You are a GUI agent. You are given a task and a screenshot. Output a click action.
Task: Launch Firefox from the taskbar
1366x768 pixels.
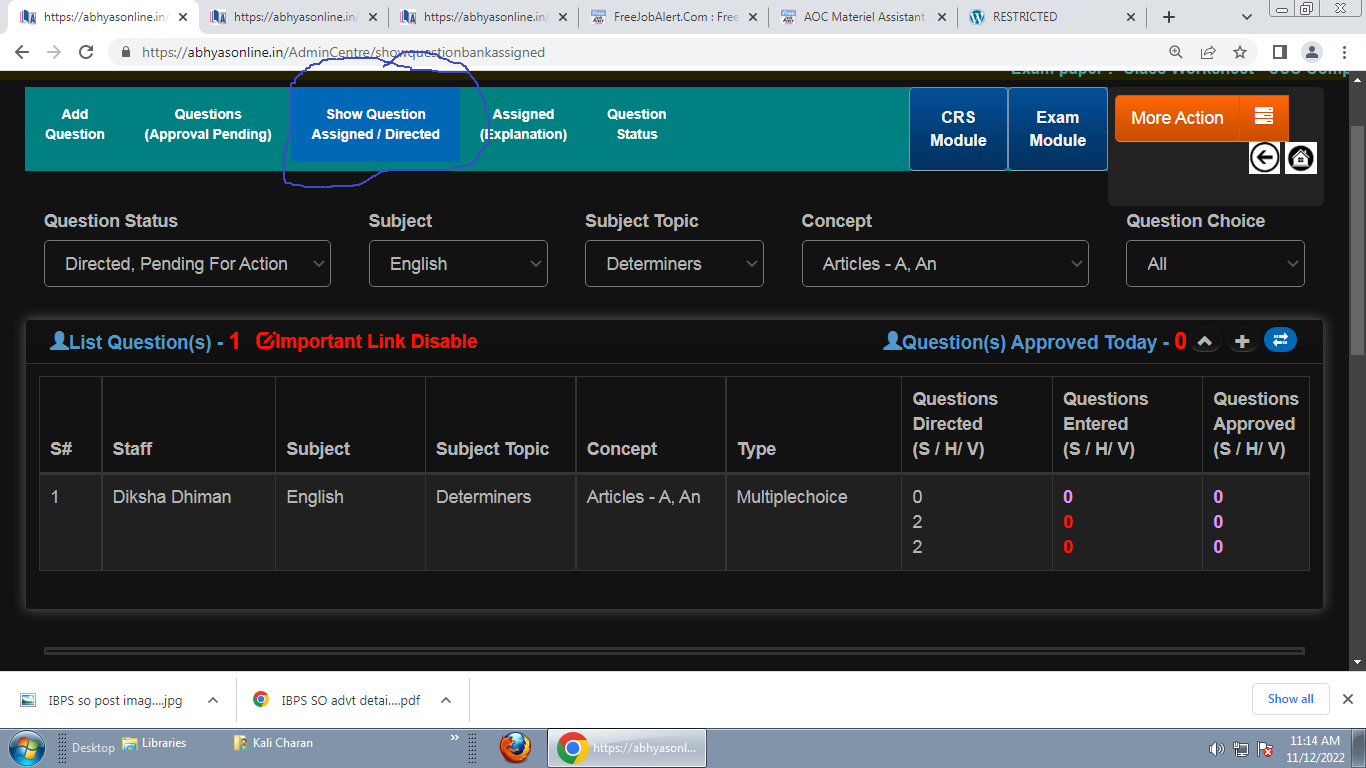pos(514,747)
